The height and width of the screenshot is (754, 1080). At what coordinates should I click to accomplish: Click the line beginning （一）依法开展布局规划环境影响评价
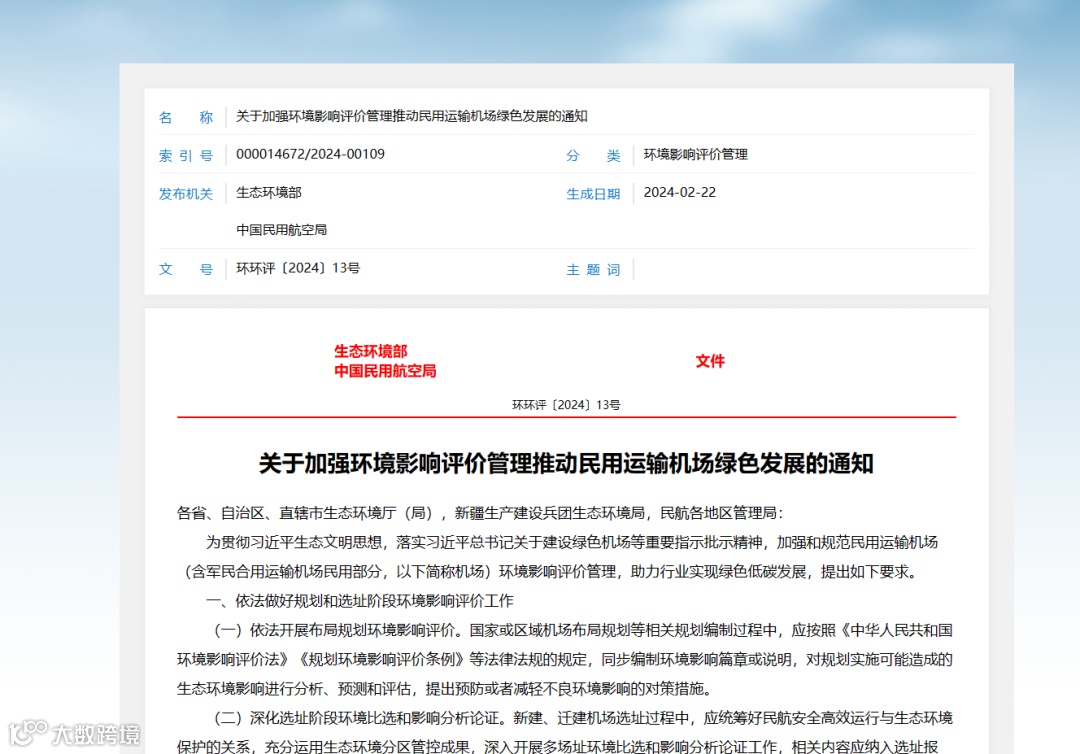(583, 630)
